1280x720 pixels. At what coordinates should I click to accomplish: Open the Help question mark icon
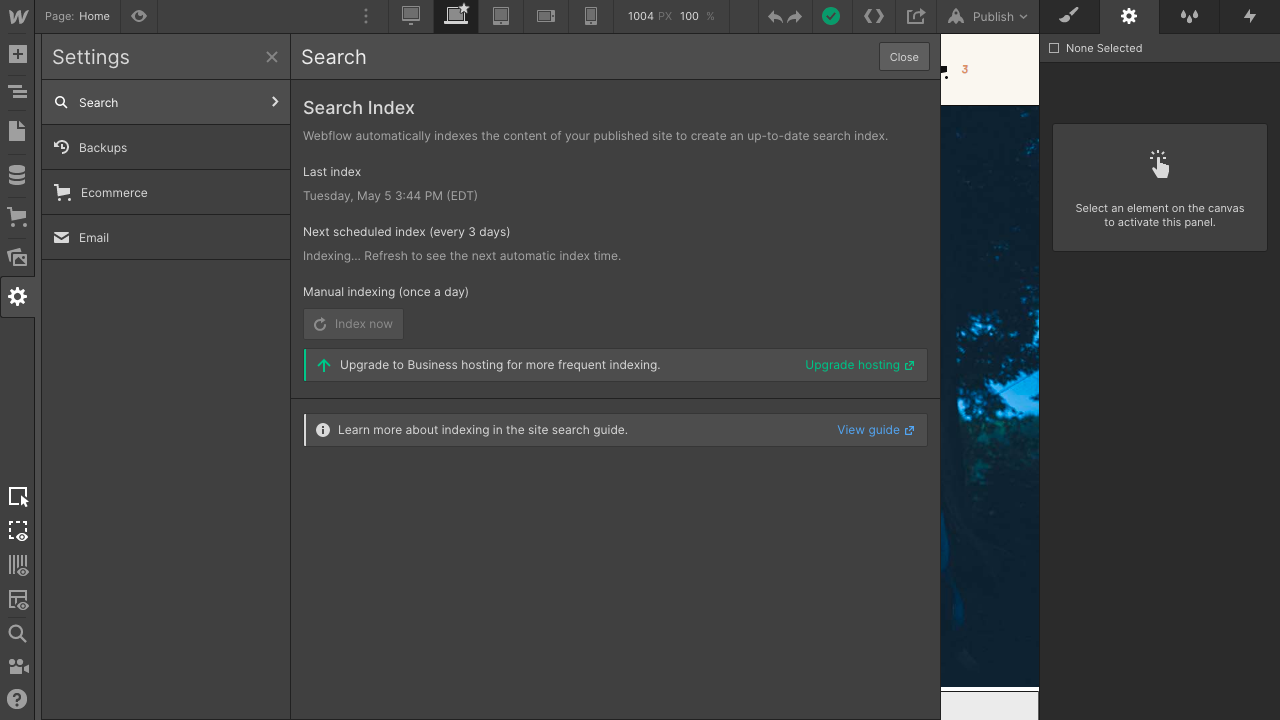pos(17,700)
